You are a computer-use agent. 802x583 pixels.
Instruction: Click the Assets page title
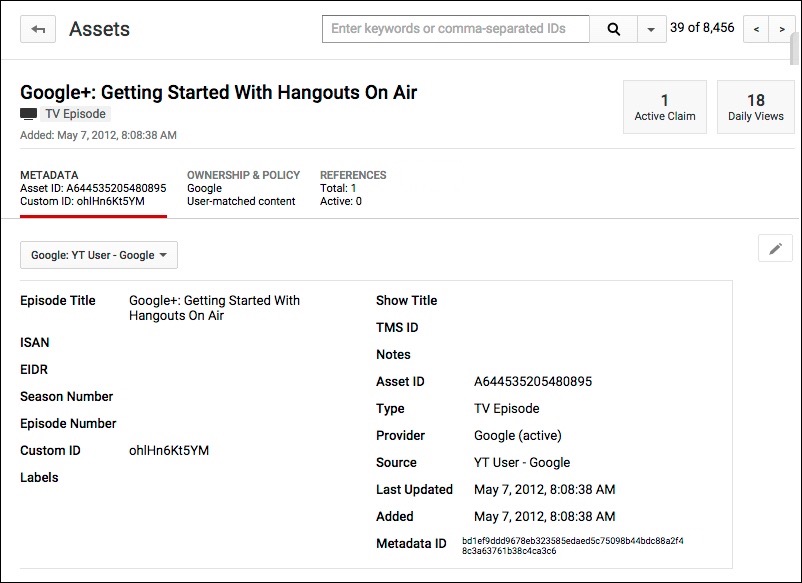point(99,29)
